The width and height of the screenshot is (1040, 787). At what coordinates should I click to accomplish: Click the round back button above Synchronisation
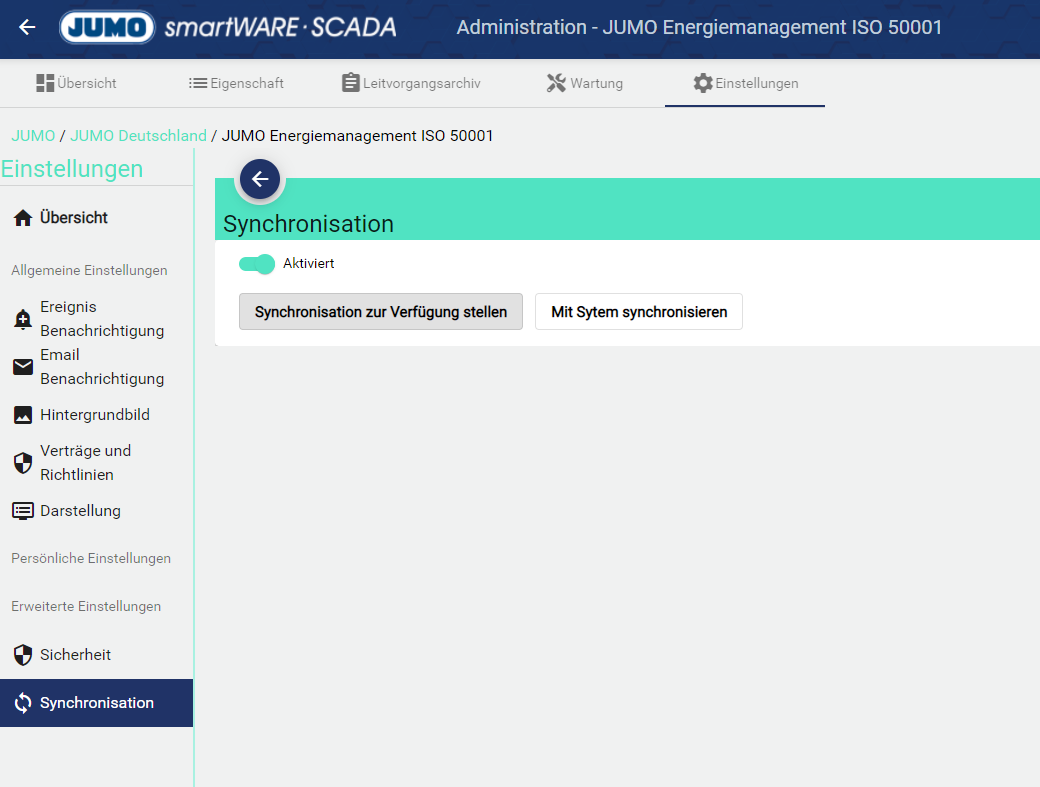pyautogui.click(x=260, y=180)
